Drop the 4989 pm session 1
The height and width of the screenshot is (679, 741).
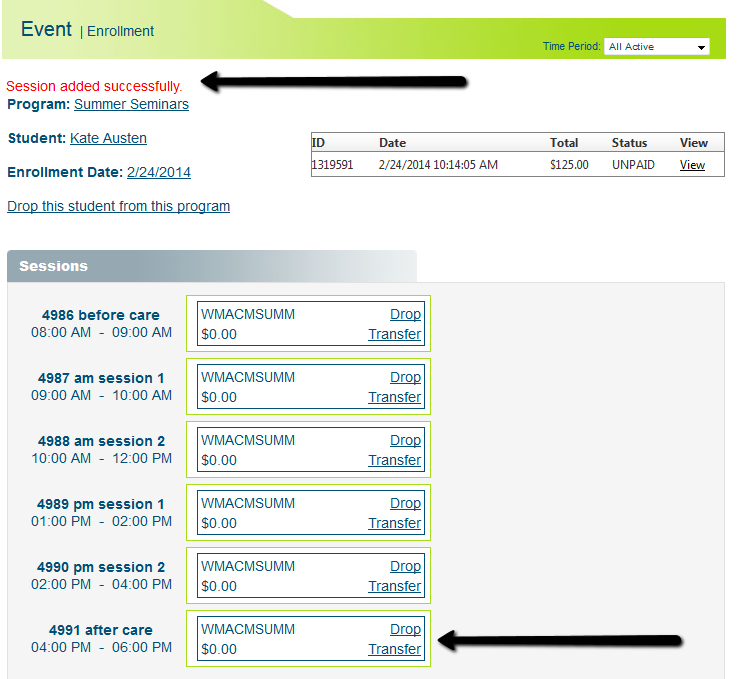(x=405, y=503)
